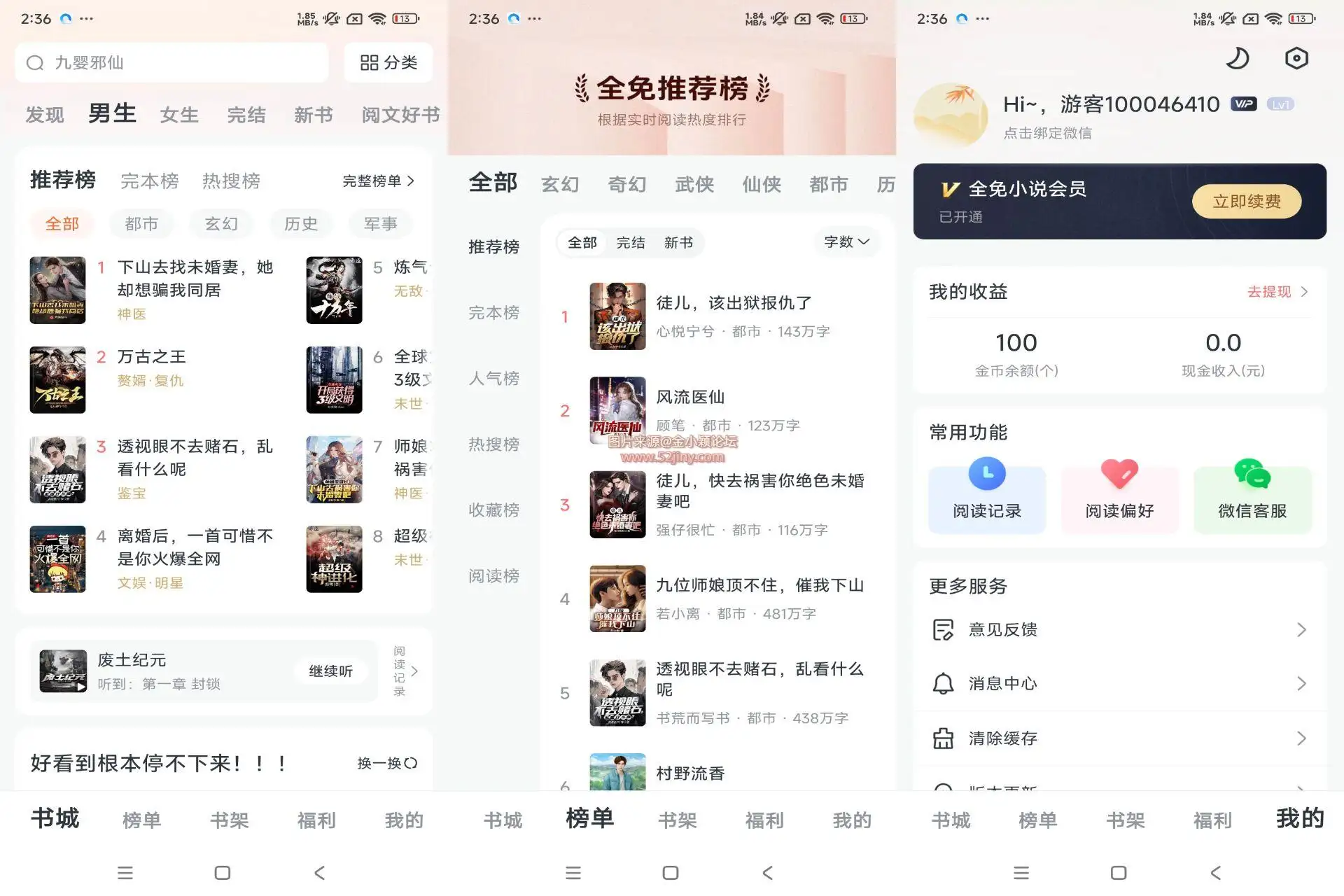Image resolution: width=1344 pixels, height=896 pixels.
Task: Open settings via the hexagon icon
Action: coord(1296,58)
